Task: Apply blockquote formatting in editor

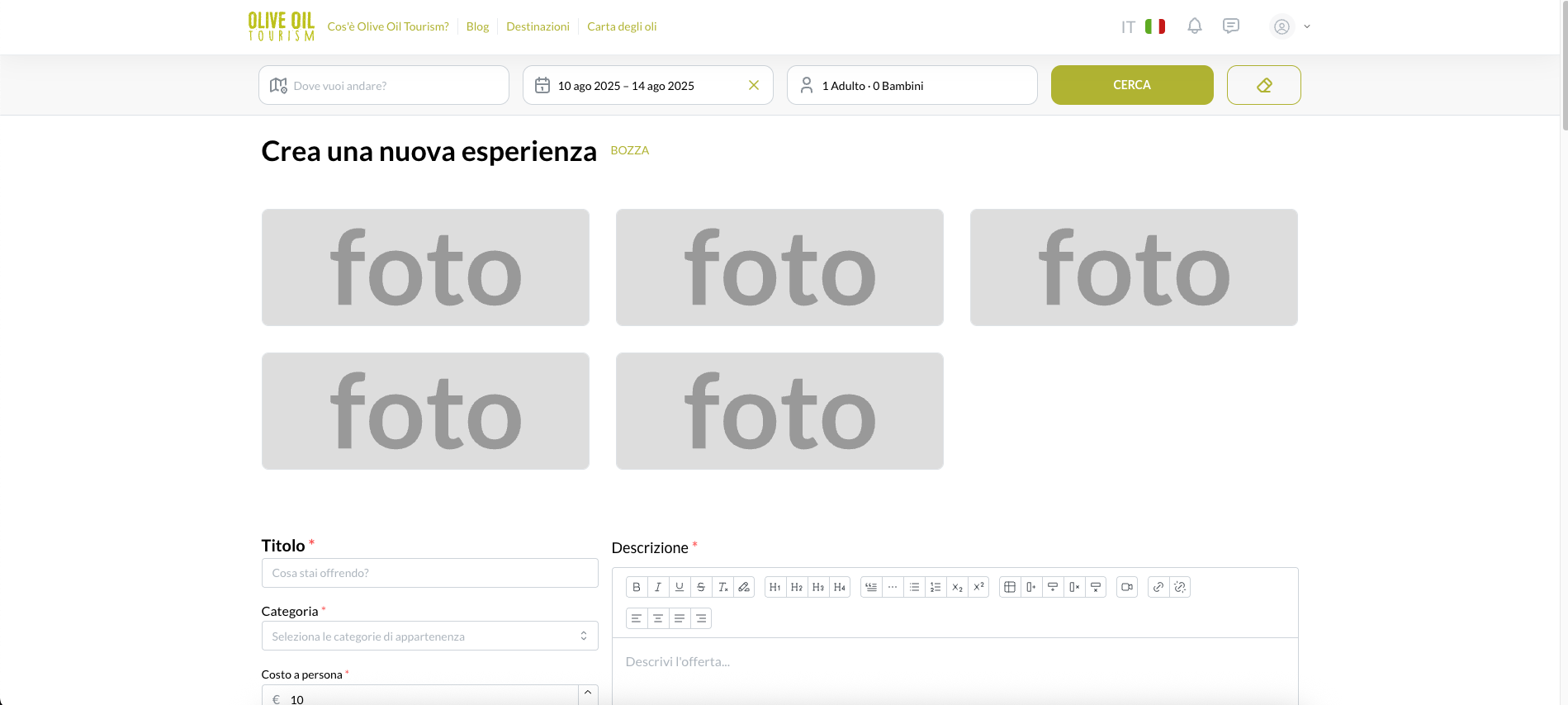Action: pyautogui.click(x=871, y=587)
